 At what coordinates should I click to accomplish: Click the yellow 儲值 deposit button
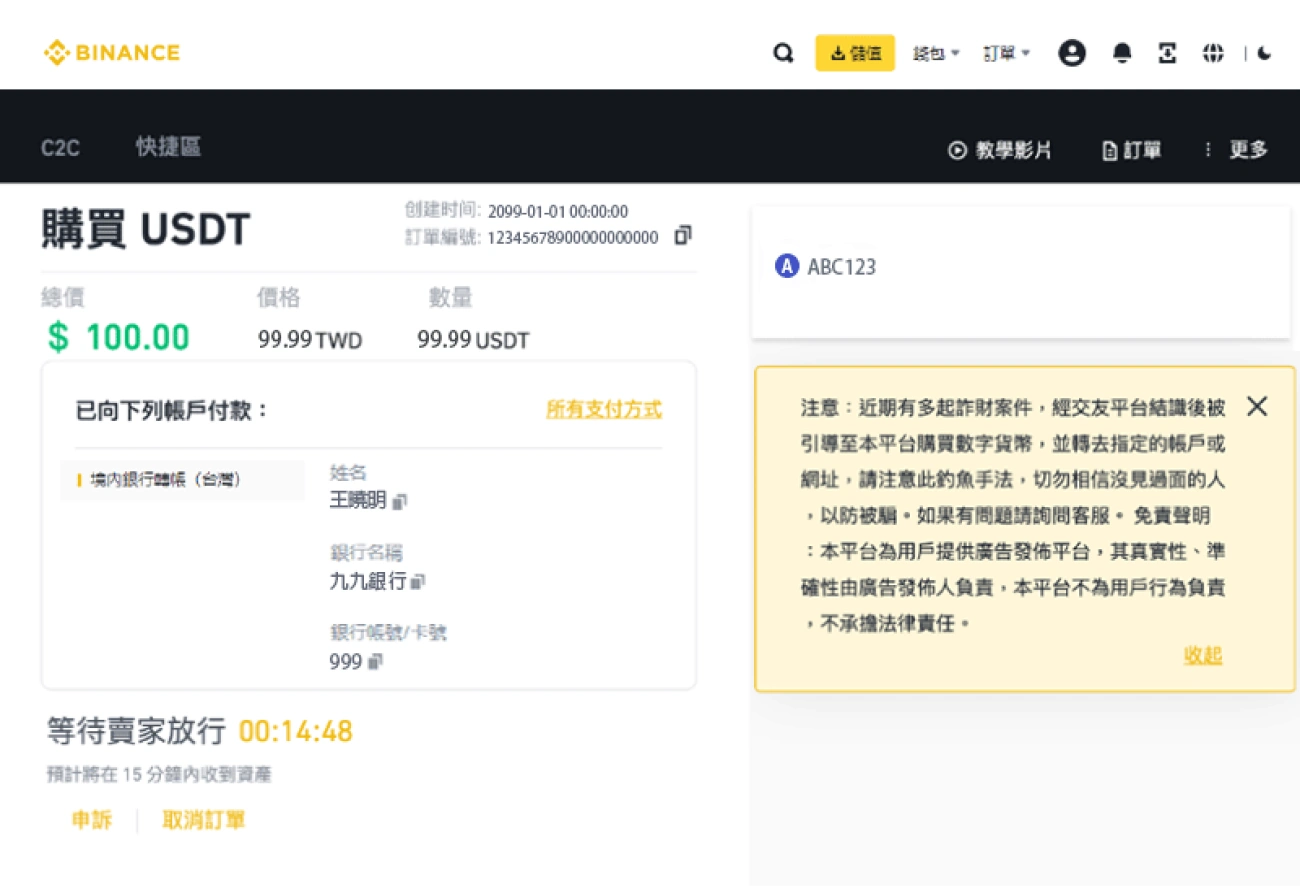coord(855,53)
